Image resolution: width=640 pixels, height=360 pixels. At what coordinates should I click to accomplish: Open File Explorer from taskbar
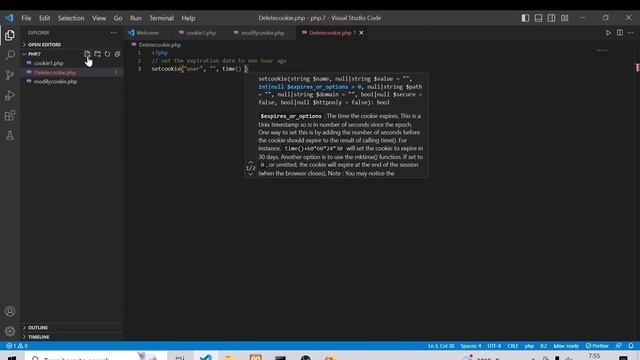click(231, 358)
